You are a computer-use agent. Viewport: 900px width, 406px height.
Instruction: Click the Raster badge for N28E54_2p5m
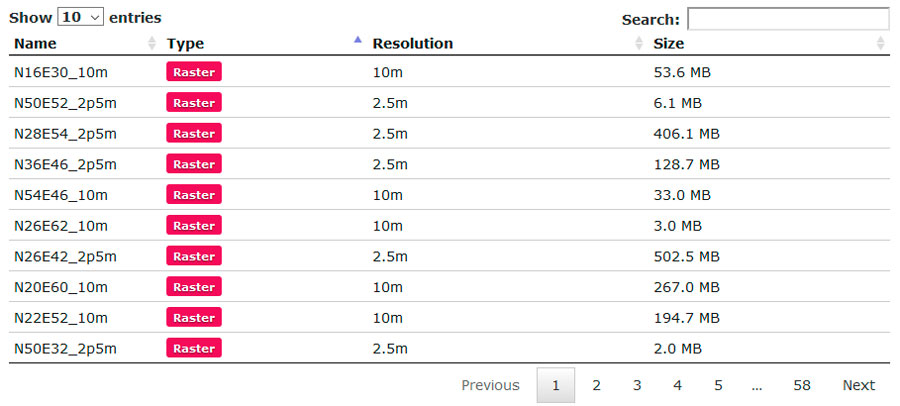point(194,133)
